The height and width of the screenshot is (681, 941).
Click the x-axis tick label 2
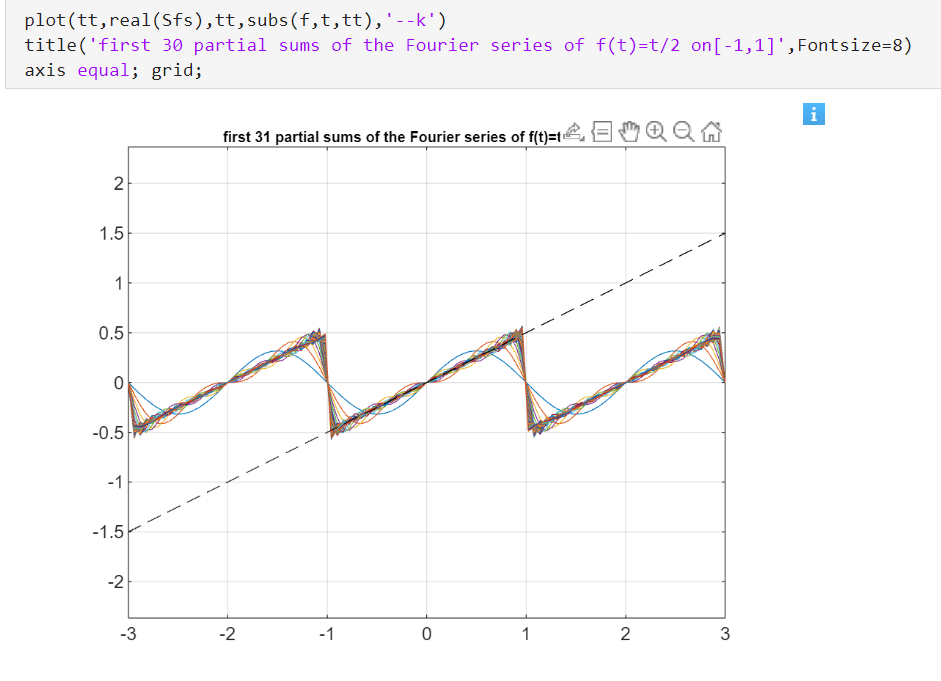[625, 633]
